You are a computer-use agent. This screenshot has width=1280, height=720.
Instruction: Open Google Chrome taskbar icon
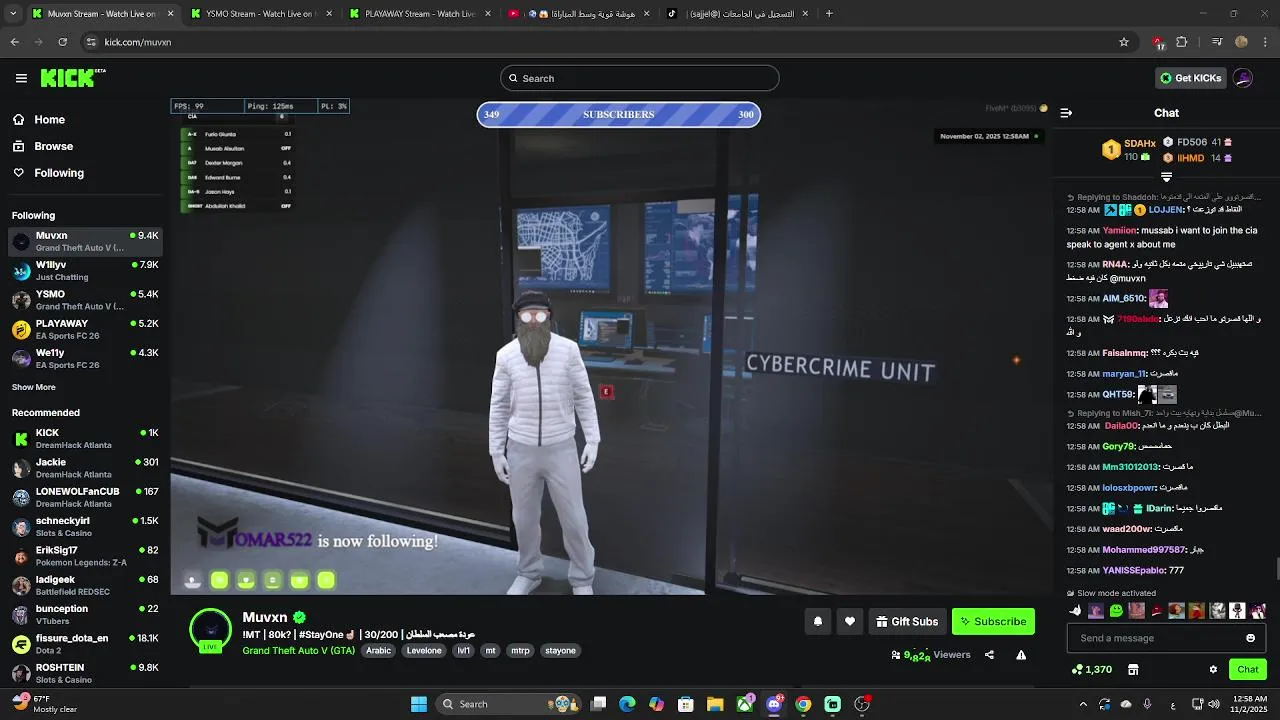803,704
